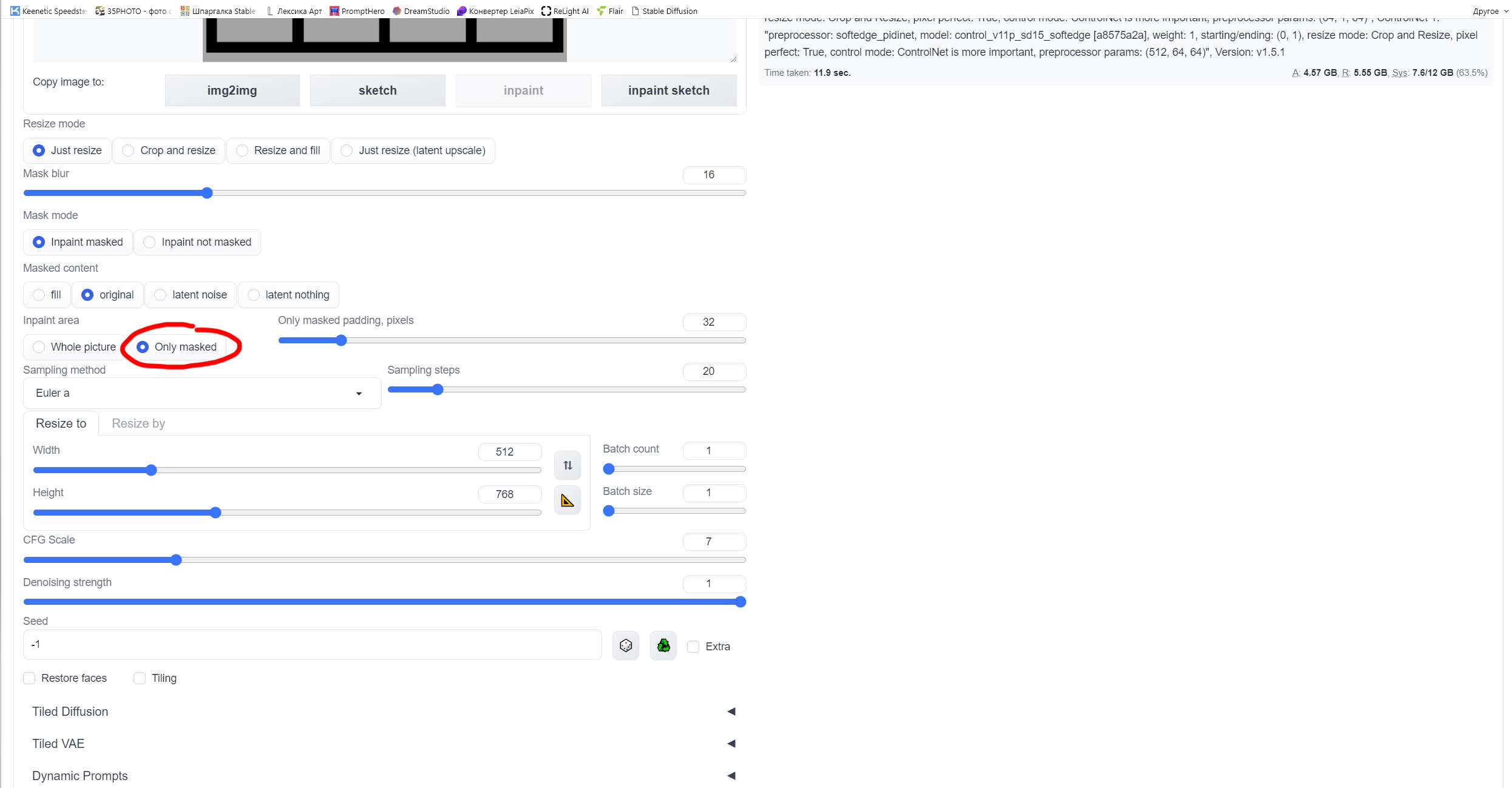Image resolution: width=1512 pixels, height=788 pixels.
Task: Enable the Tiling checkbox
Action: coord(139,678)
